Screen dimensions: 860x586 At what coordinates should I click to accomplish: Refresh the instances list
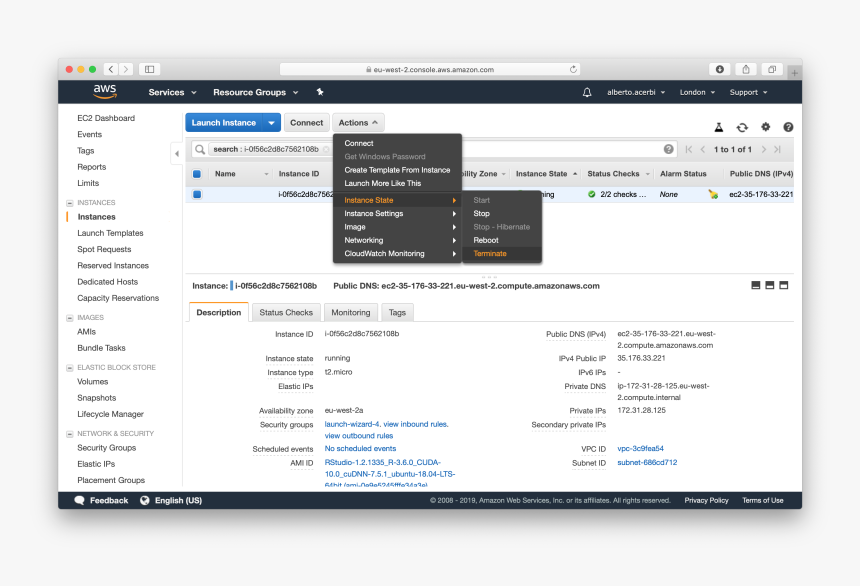742,127
